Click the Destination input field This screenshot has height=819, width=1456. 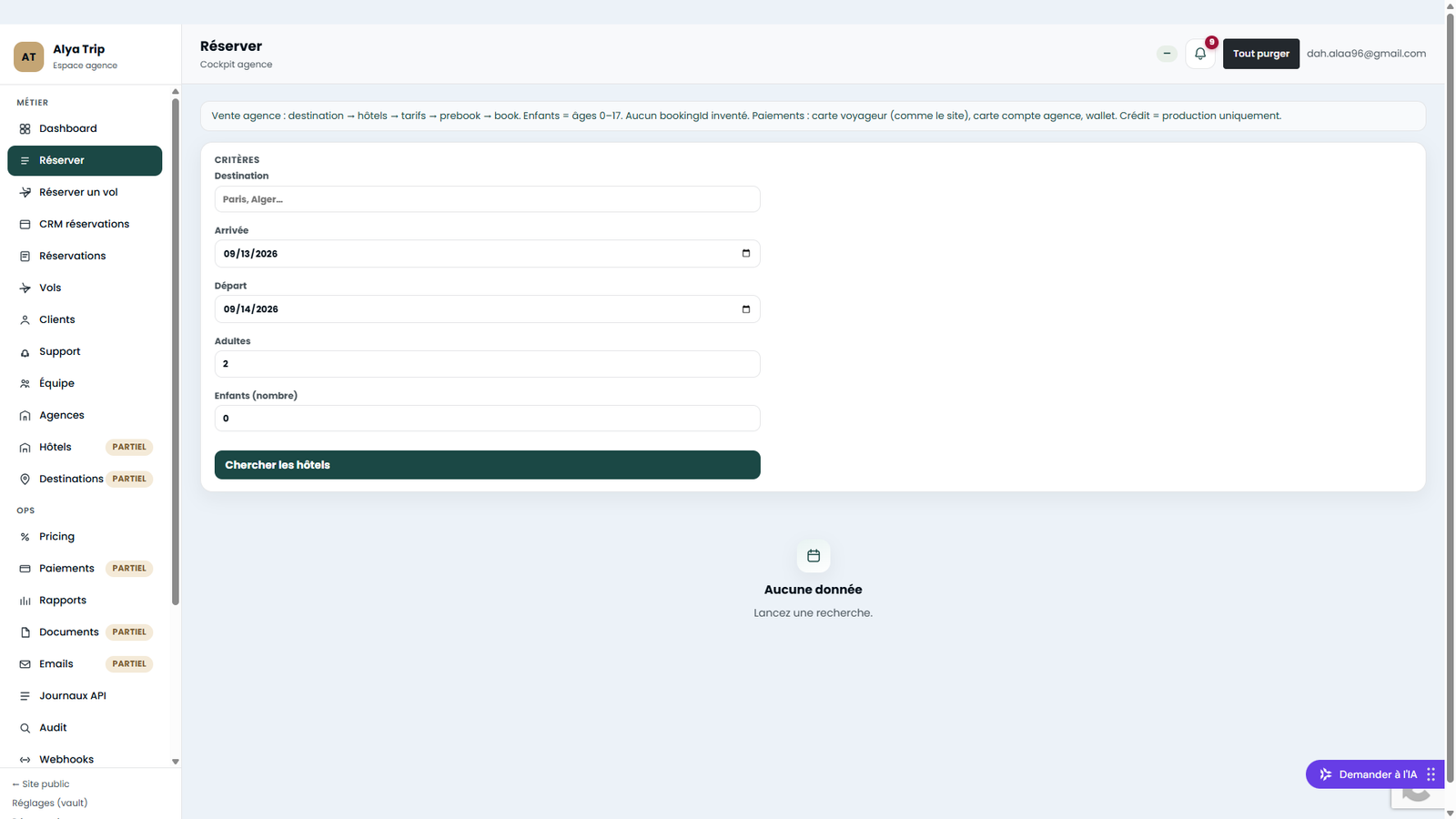coord(487,199)
